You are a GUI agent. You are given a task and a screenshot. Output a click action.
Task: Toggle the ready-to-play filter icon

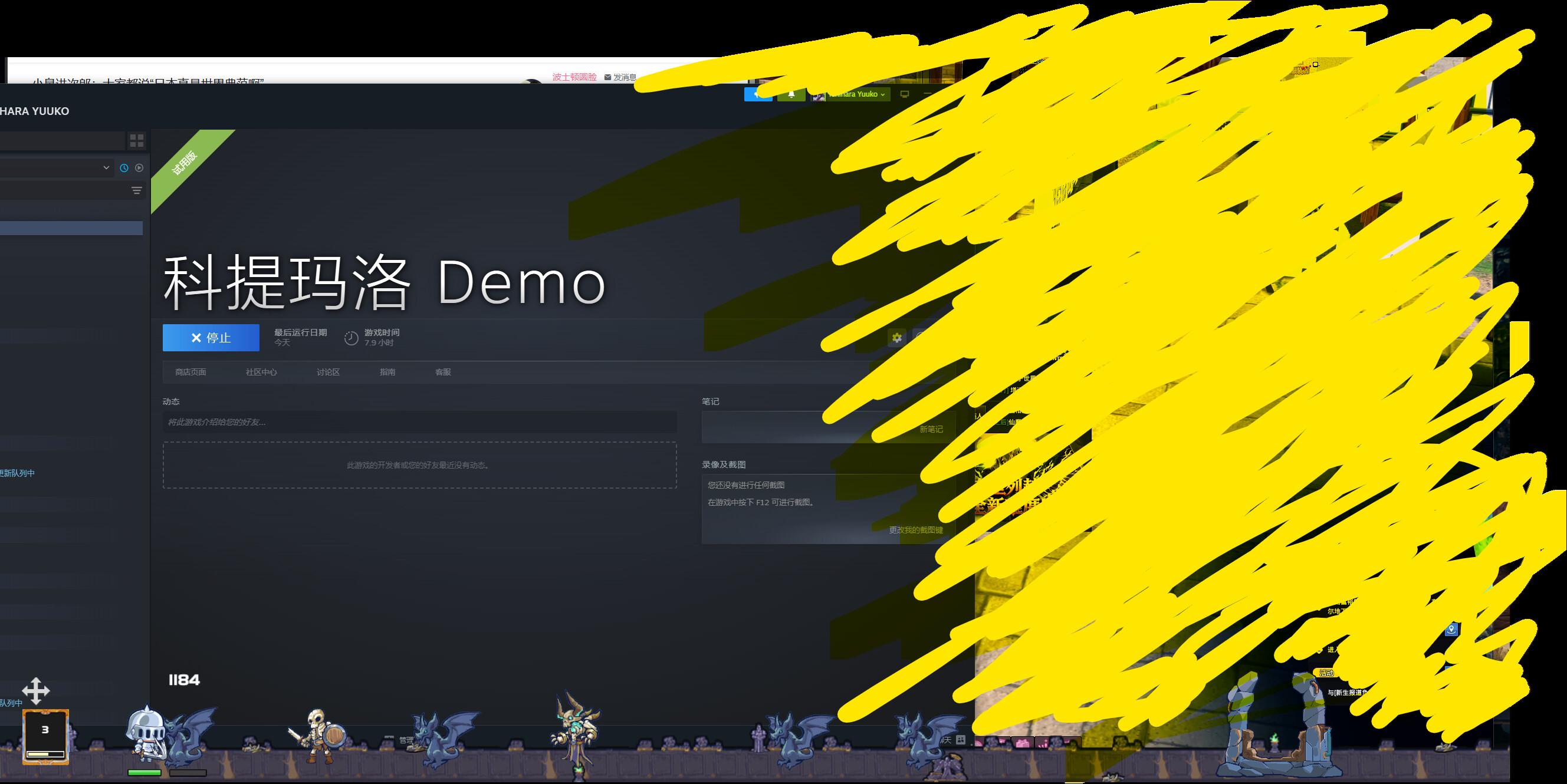click(139, 168)
